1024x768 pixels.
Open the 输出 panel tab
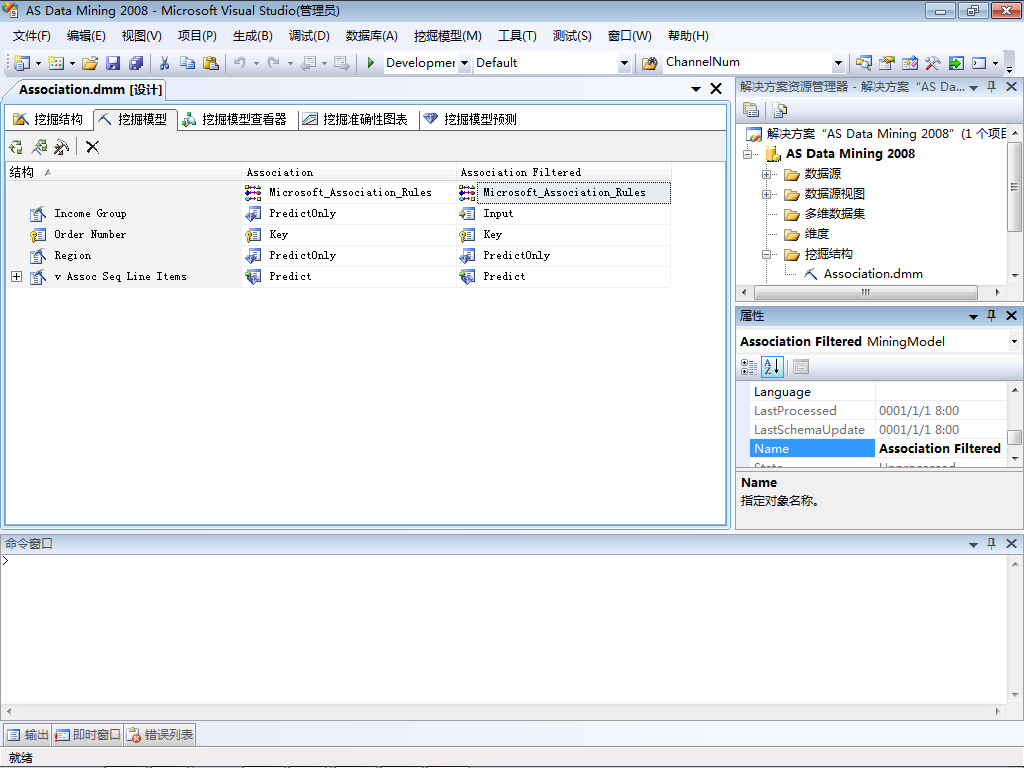pos(27,735)
